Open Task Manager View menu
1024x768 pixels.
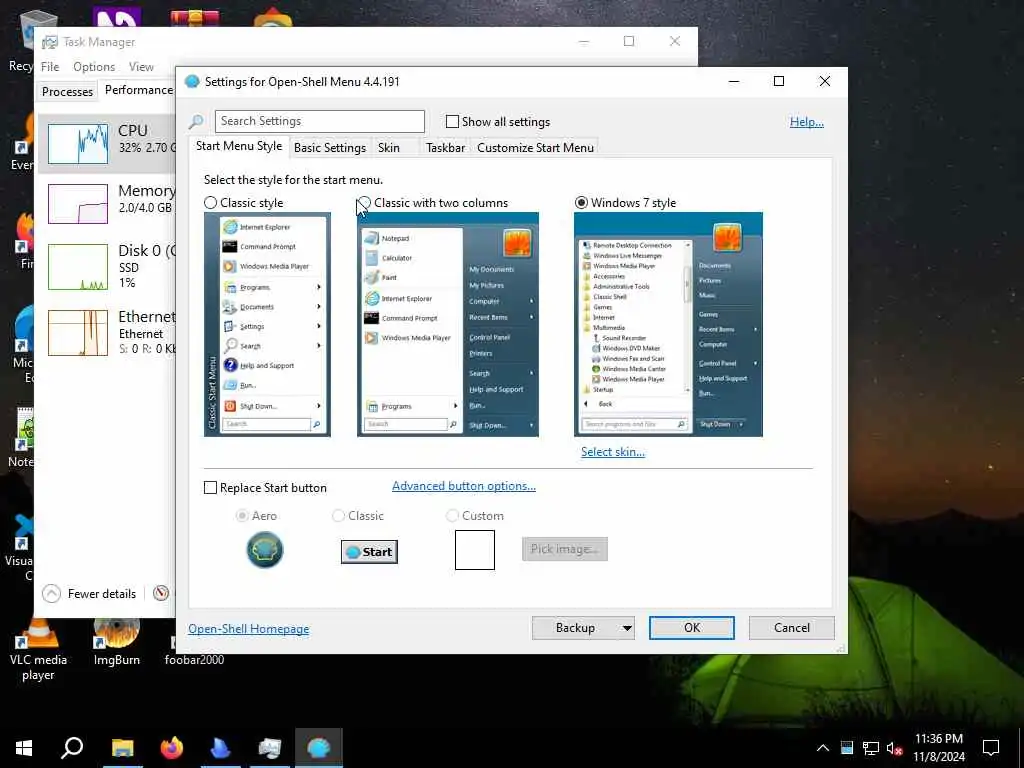pos(141,67)
